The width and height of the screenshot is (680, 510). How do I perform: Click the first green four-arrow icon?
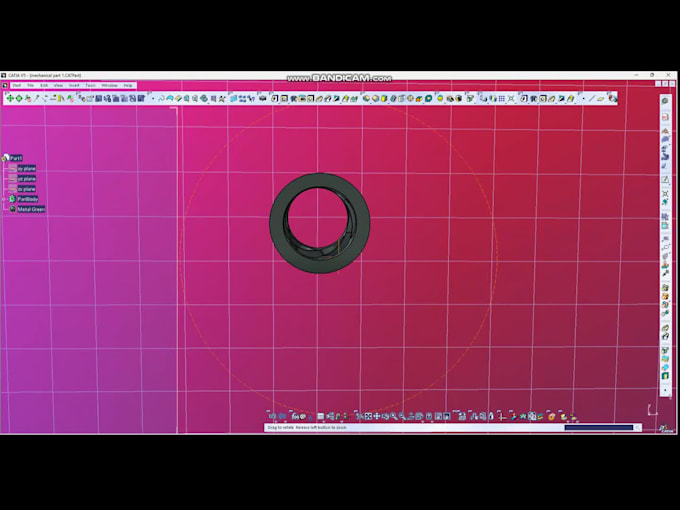10,99
